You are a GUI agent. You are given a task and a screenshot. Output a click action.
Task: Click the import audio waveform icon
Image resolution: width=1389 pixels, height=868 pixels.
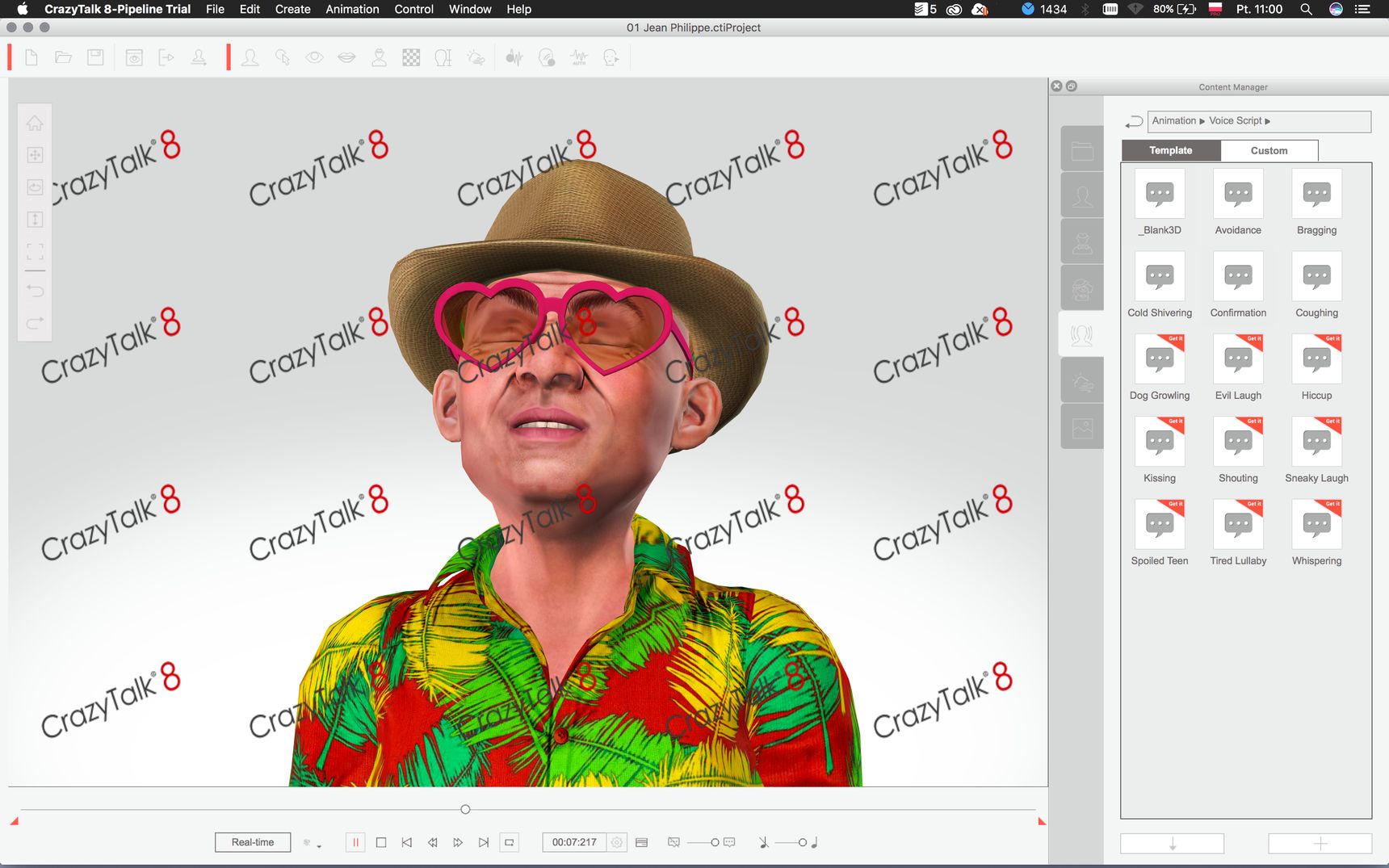tap(514, 57)
